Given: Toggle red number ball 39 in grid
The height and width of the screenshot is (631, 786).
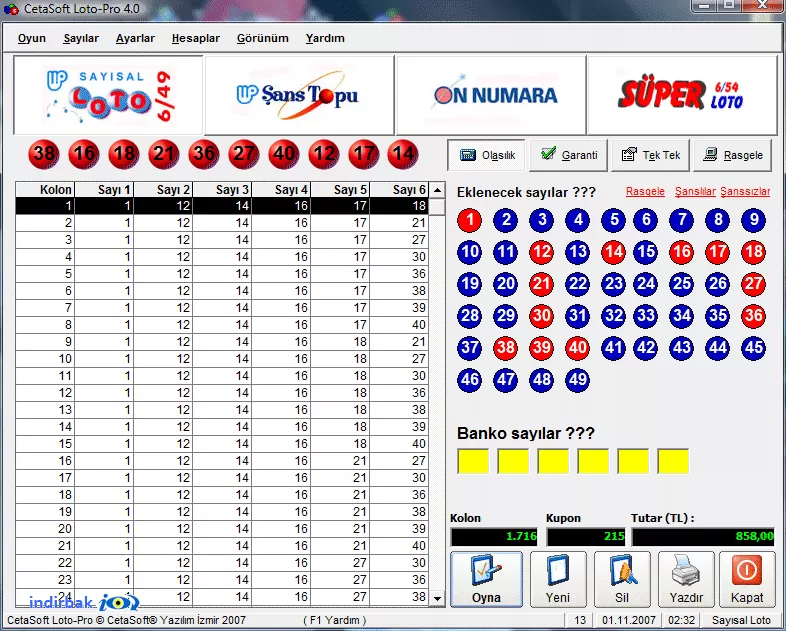Looking at the screenshot, I should pos(541,348).
